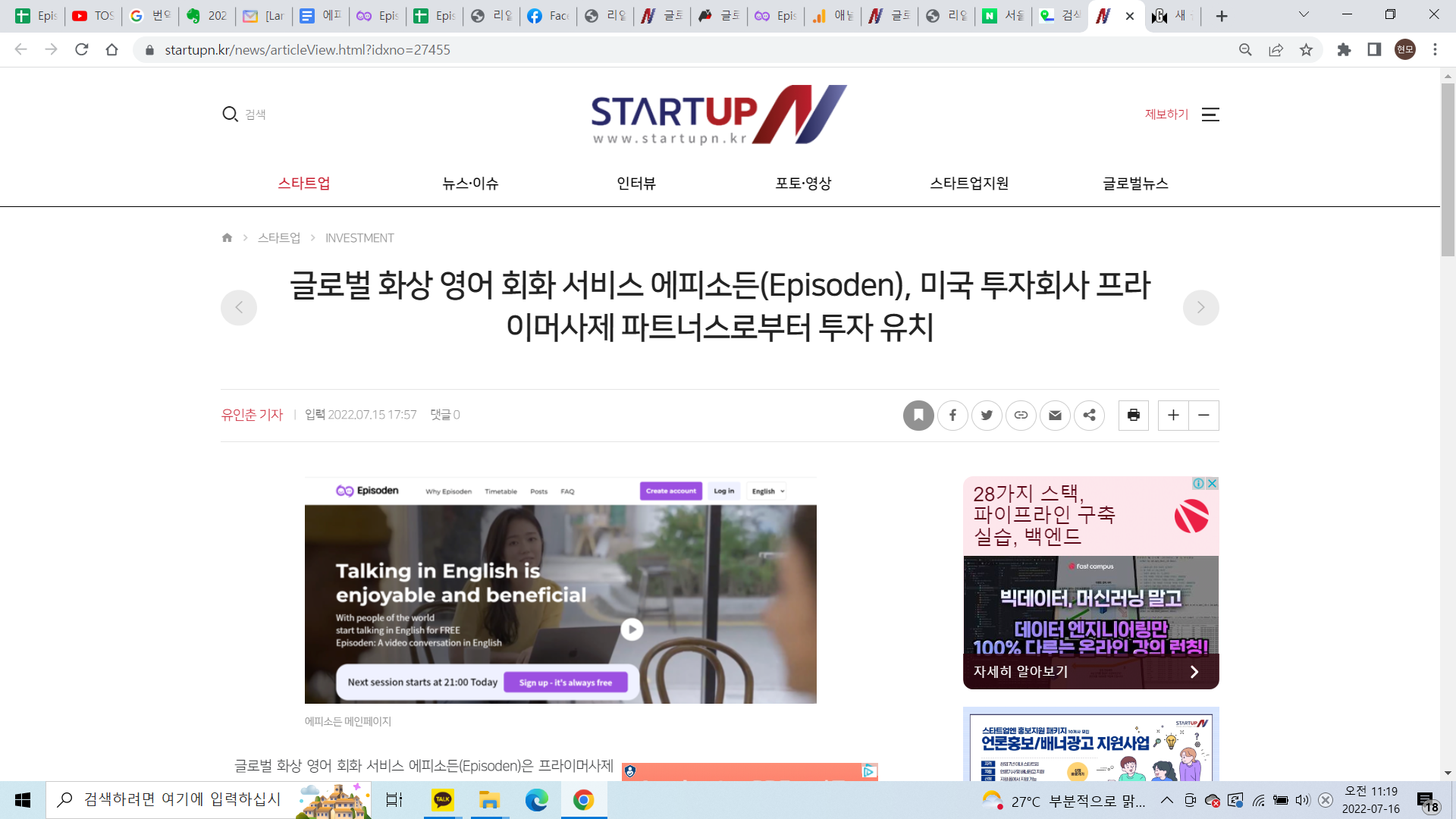Share the article on Facebook
1456x819 pixels.
point(952,415)
